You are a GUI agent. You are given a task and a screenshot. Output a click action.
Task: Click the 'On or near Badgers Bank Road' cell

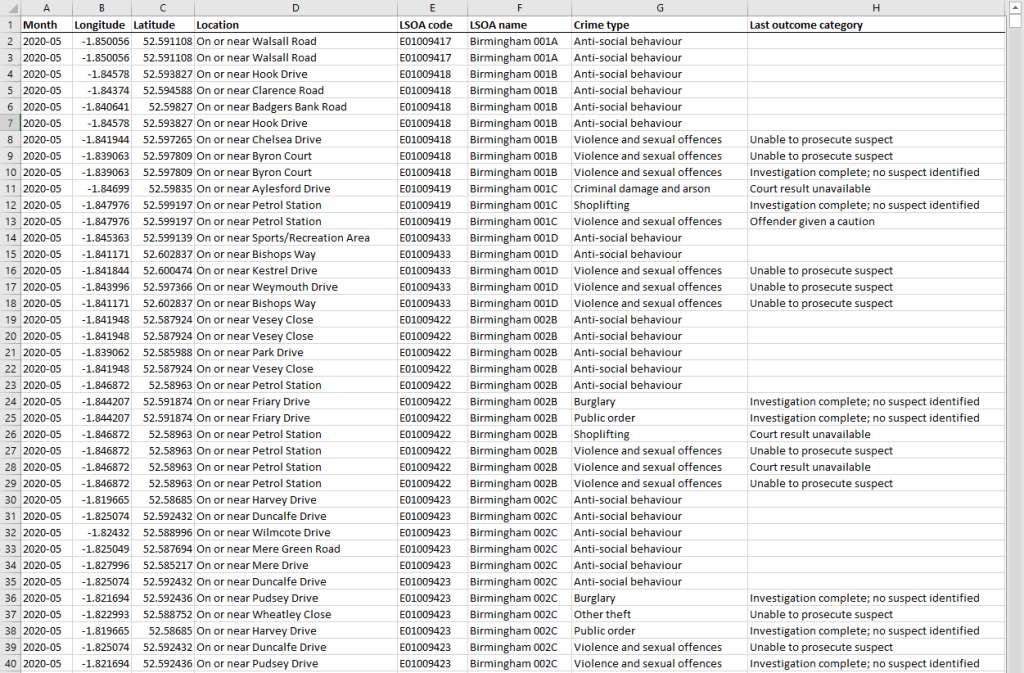[271, 106]
